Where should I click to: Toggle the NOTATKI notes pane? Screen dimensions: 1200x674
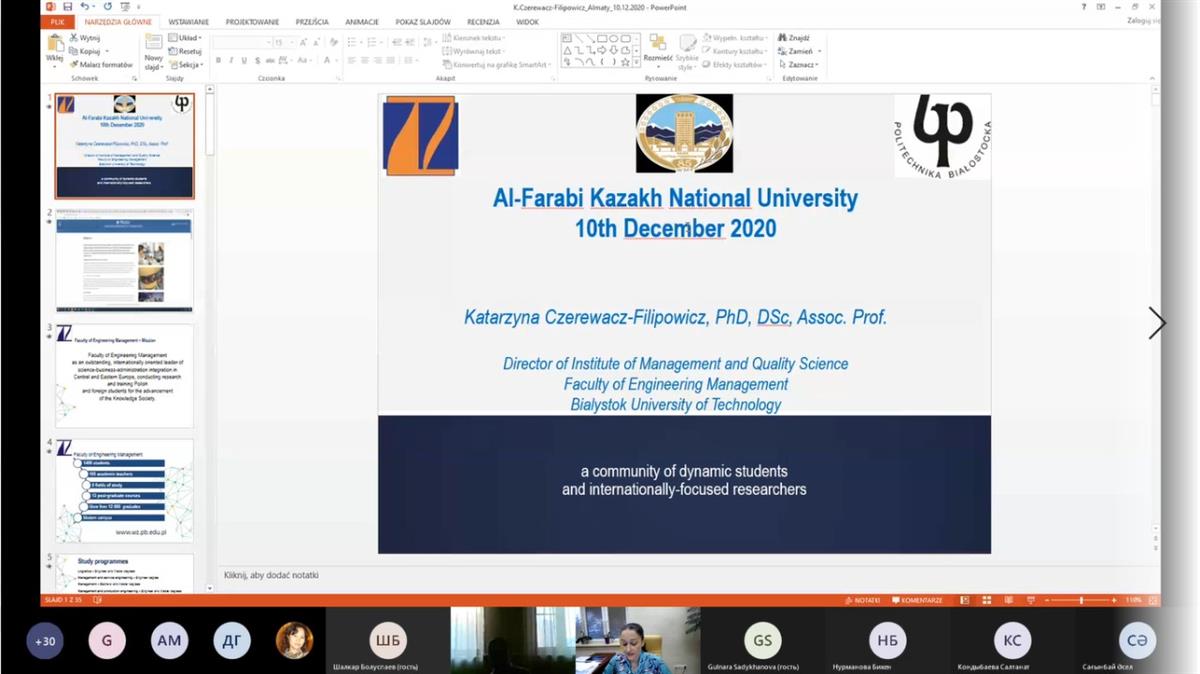coord(862,600)
